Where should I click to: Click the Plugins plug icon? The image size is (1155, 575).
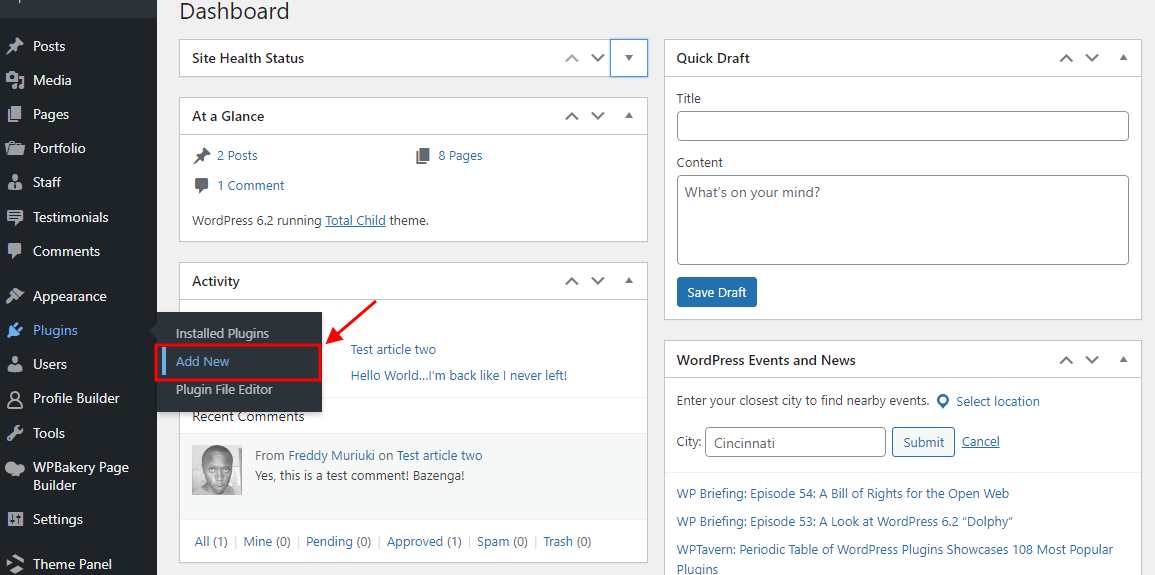[x=15, y=330]
